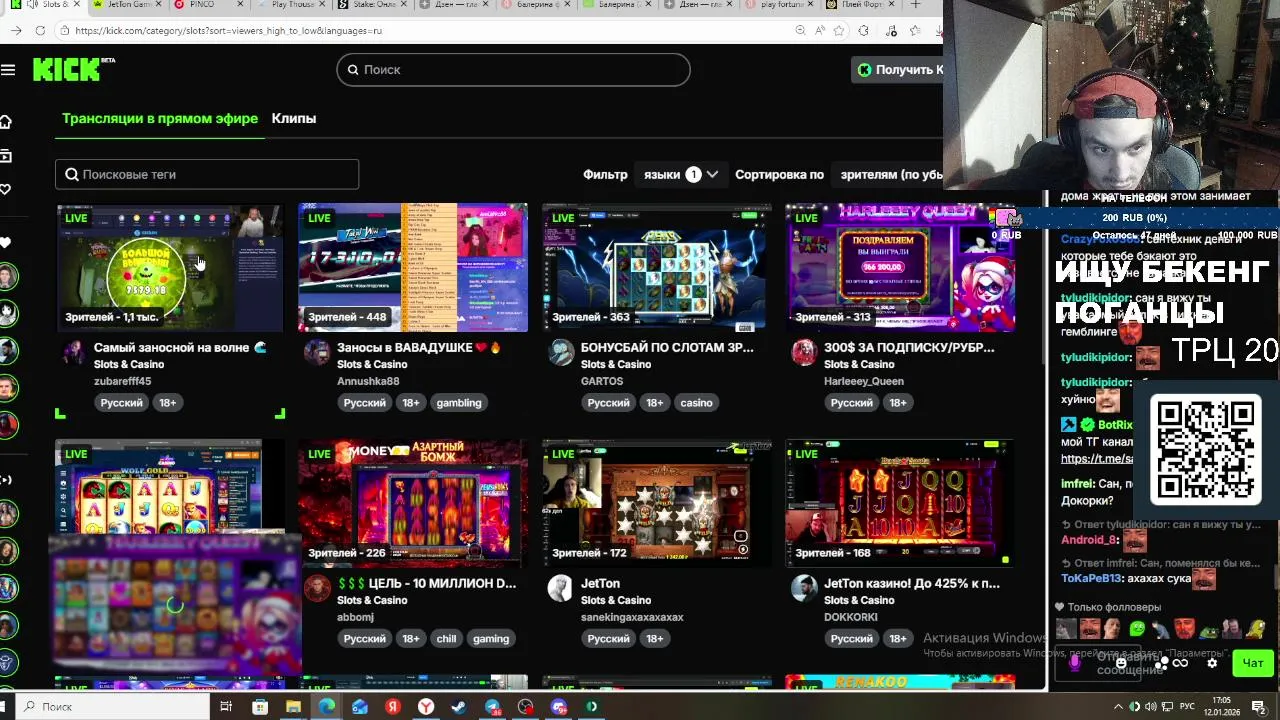Open Home icon in the left sidebar
The image size is (1280, 720).
pyautogui.click(x=6, y=122)
